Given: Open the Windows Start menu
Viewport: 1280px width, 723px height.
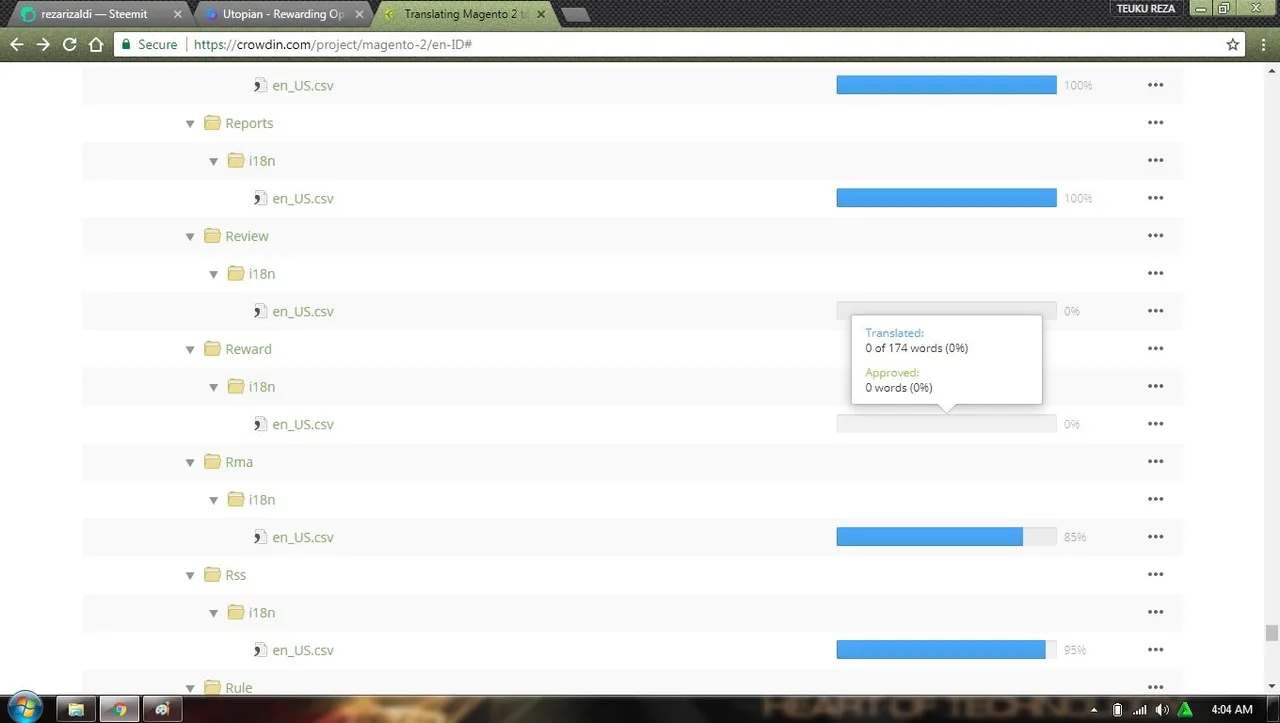Looking at the screenshot, I should point(24,708).
